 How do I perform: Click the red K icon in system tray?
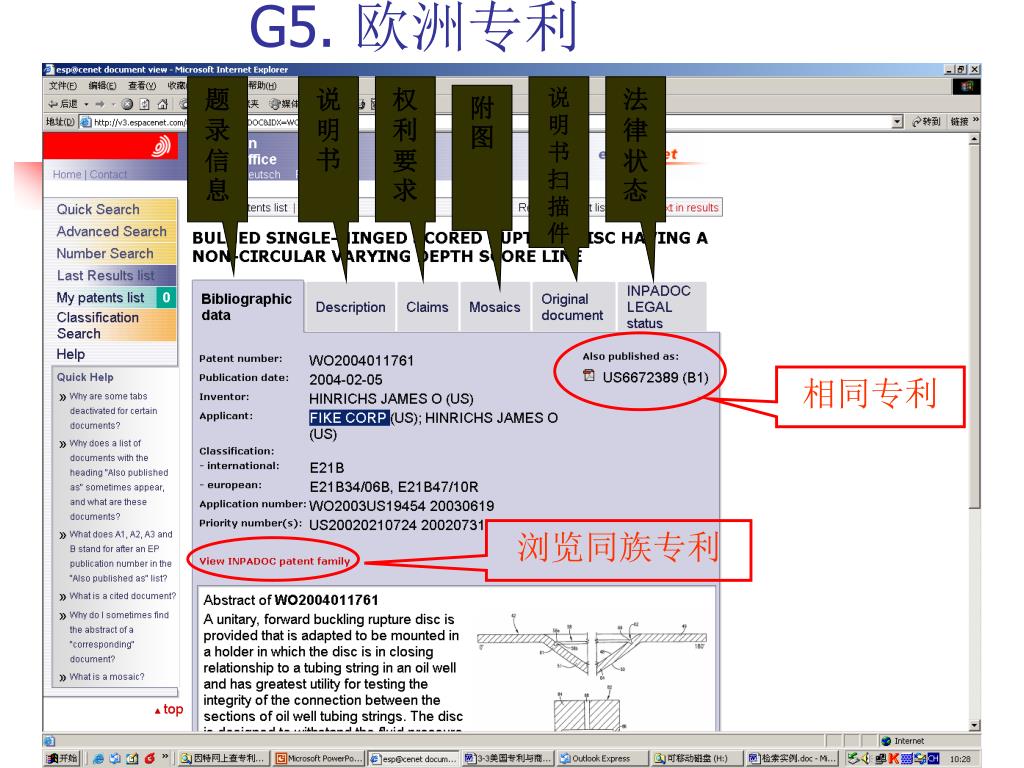pyautogui.click(x=893, y=758)
